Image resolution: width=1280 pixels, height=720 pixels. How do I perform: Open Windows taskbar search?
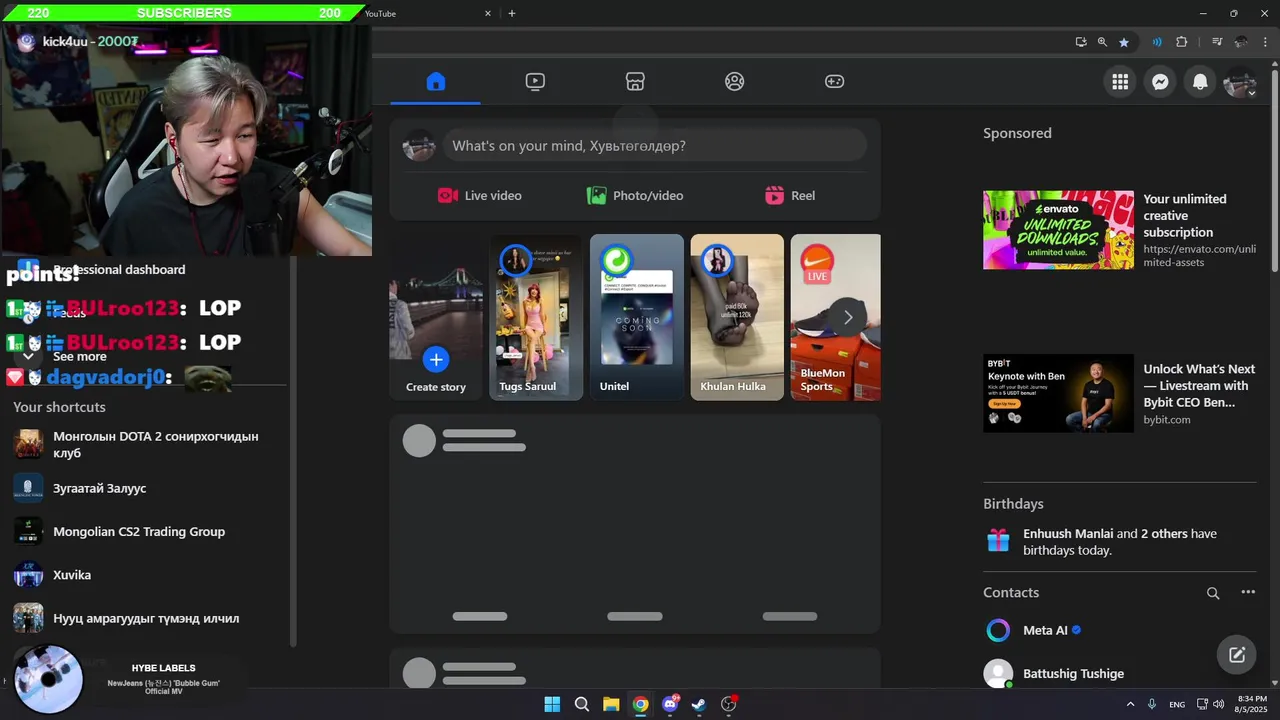coord(582,704)
